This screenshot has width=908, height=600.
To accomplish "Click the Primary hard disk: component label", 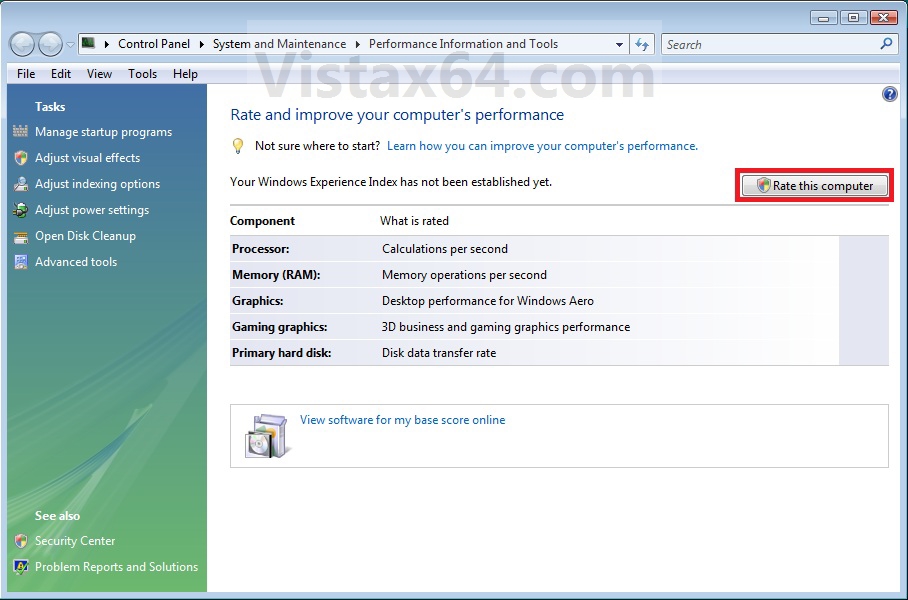I will [x=281, y=353].
